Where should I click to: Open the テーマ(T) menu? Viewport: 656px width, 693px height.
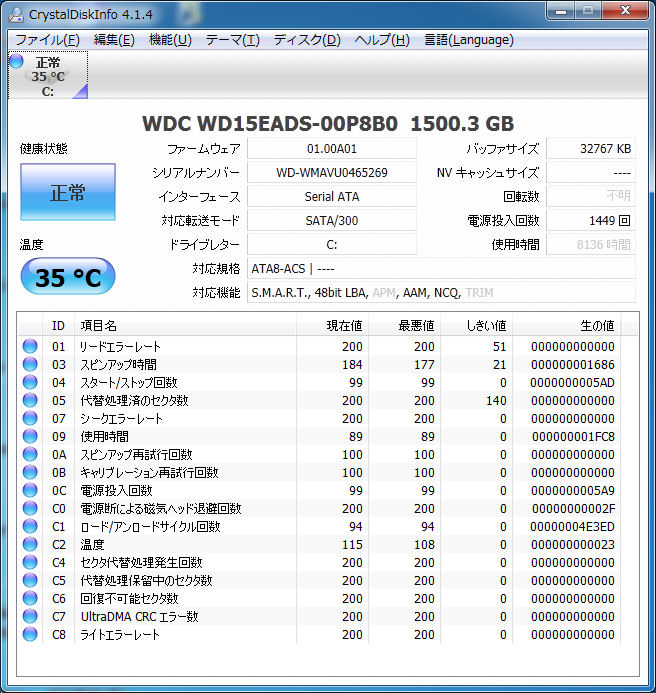233,40
